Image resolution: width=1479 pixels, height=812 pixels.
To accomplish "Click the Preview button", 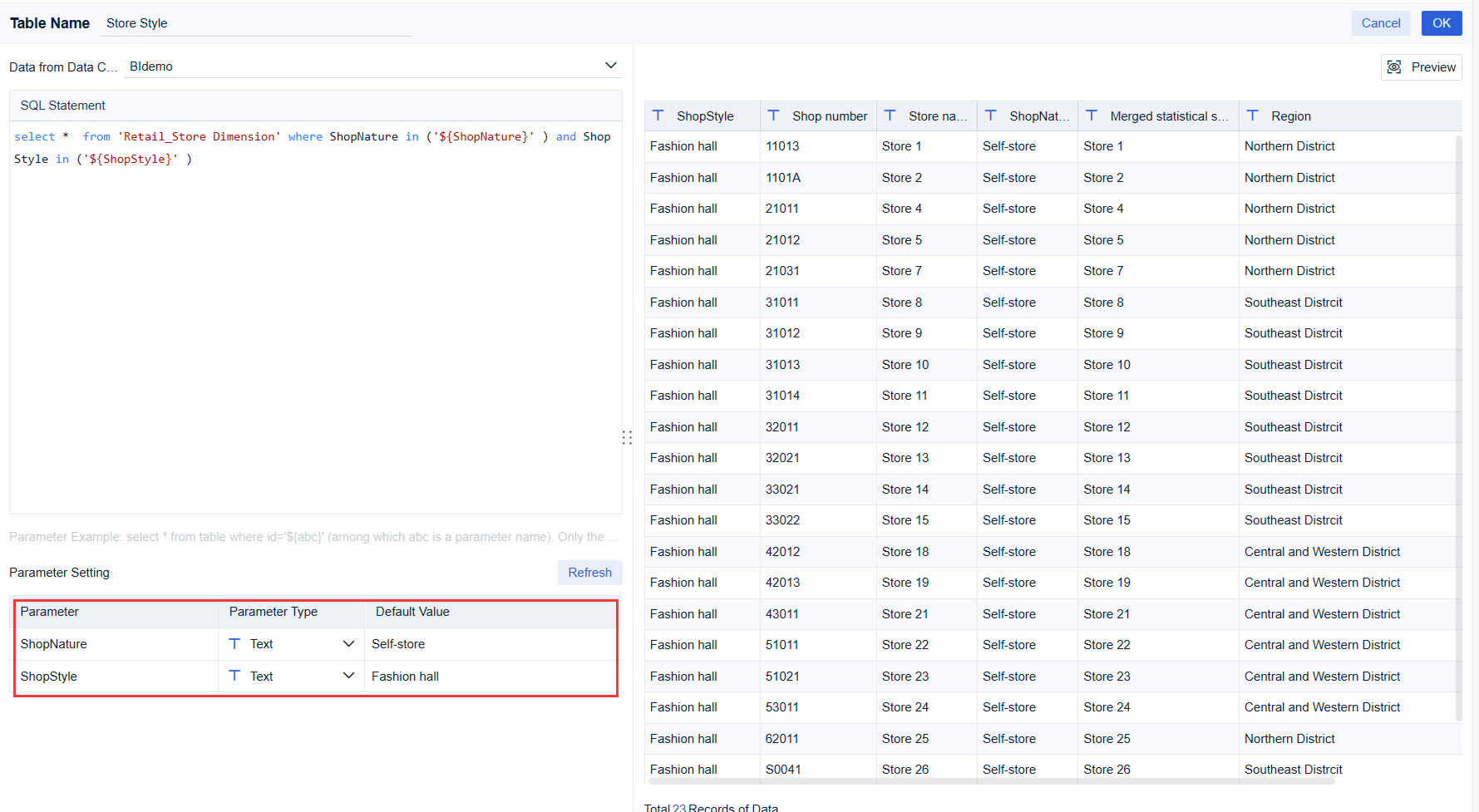I will (x=1422, y=67).
